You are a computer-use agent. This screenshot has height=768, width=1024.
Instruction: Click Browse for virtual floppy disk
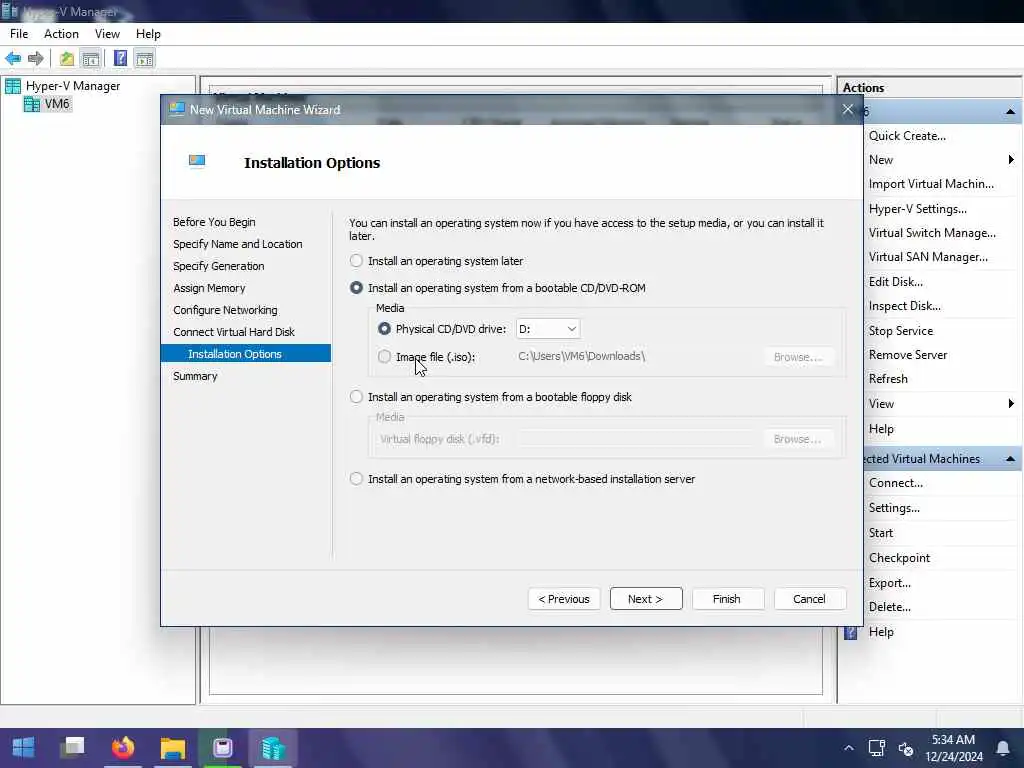tap(797, 440)
